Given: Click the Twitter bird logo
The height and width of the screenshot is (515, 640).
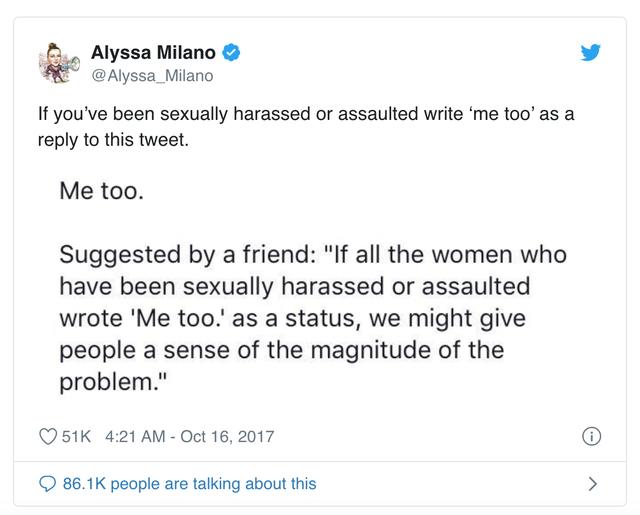Looking at the screenshot, I should pos(590,52).
